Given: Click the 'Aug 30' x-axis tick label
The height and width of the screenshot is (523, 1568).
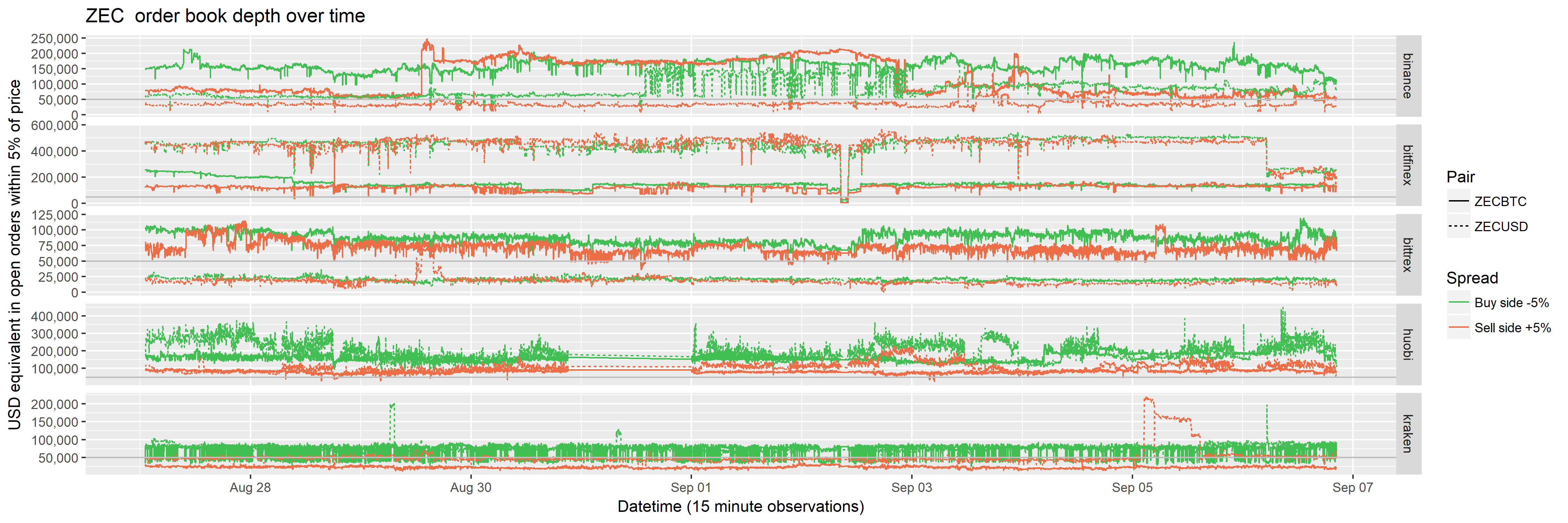Looking at the screenshot, I should click(470, 488).
